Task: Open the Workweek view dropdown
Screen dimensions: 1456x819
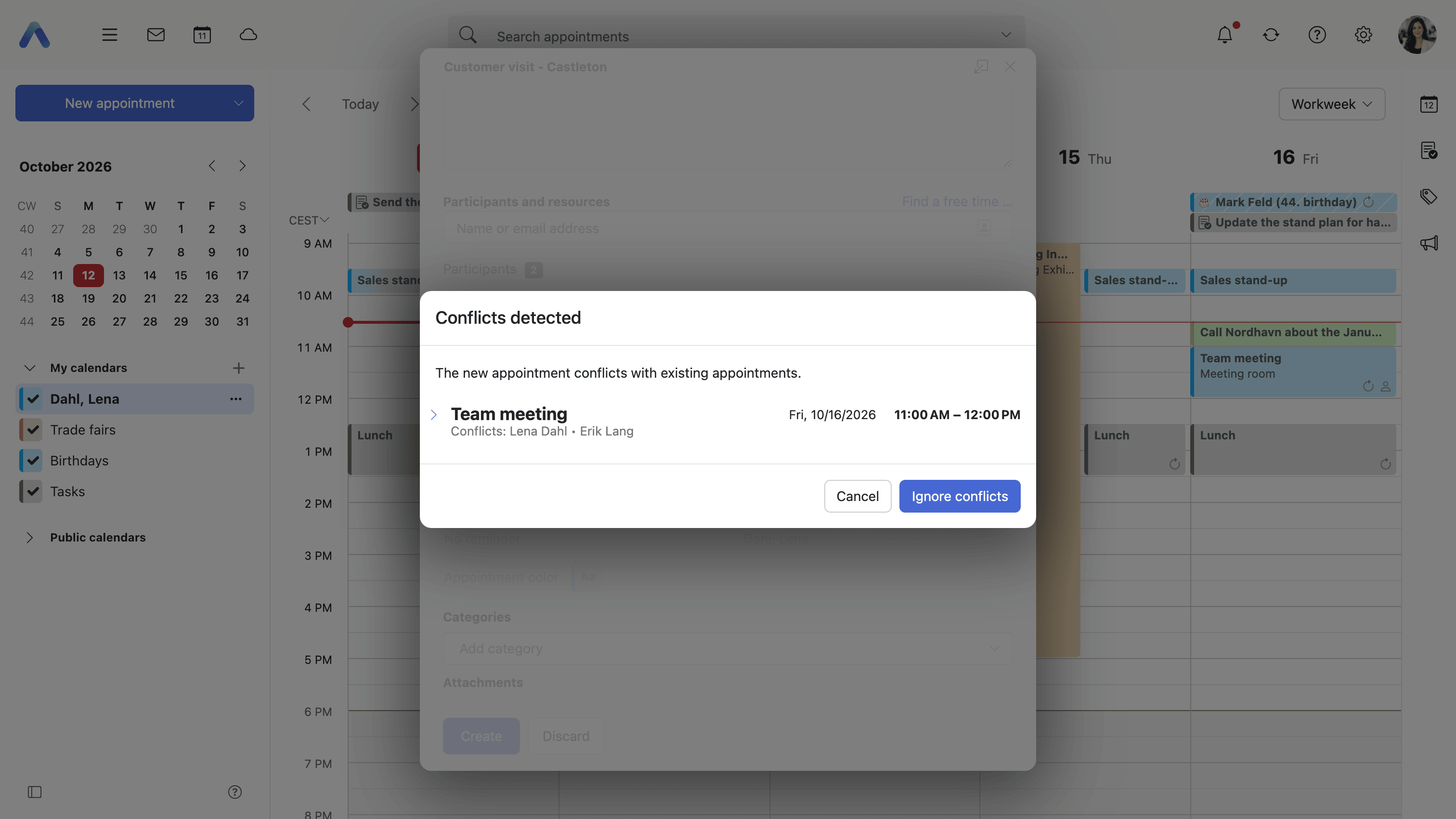Action: point(1332,104)
